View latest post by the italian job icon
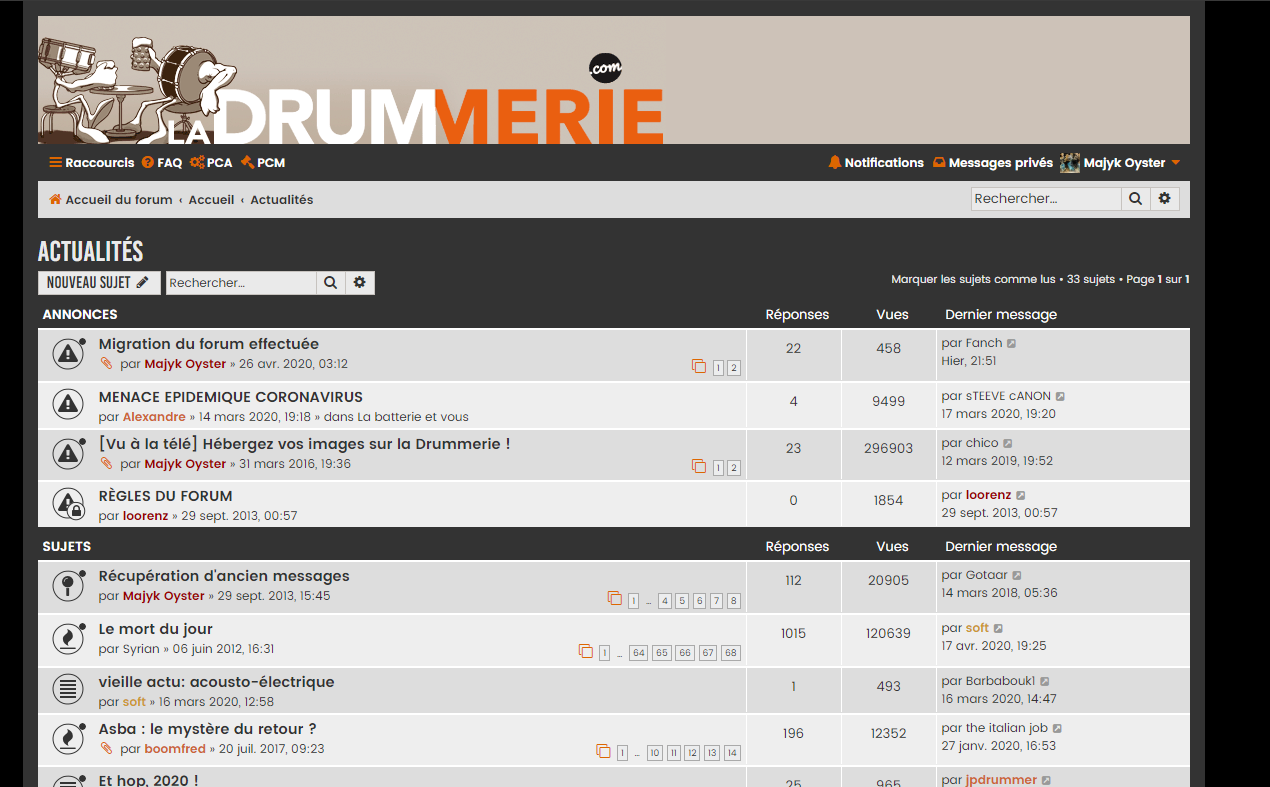This screenshot has height=787, width=1270. [1057, 728]
